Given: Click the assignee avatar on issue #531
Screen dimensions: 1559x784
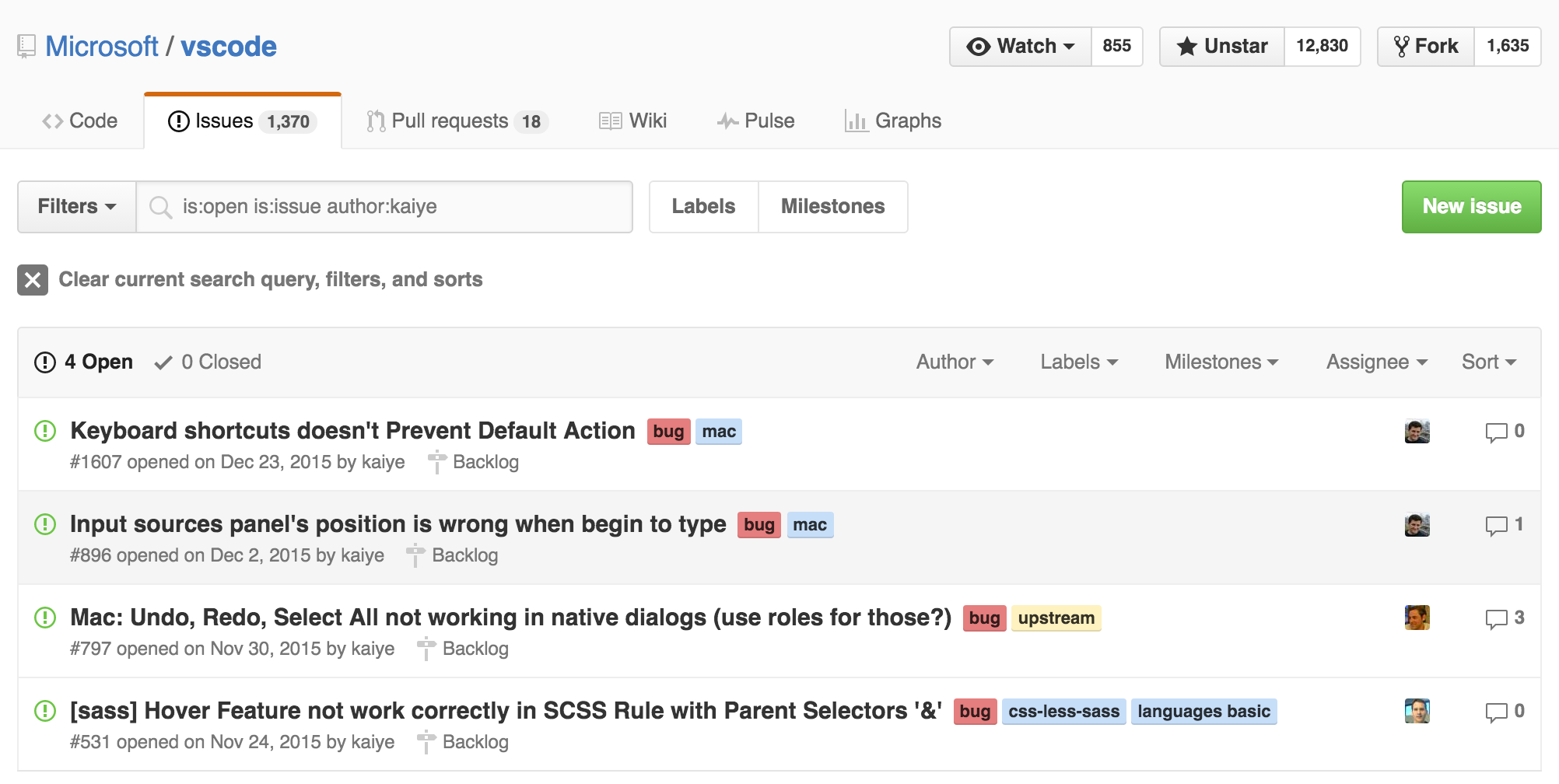Looking at the screenshot, I should [x=1417, y=712].
